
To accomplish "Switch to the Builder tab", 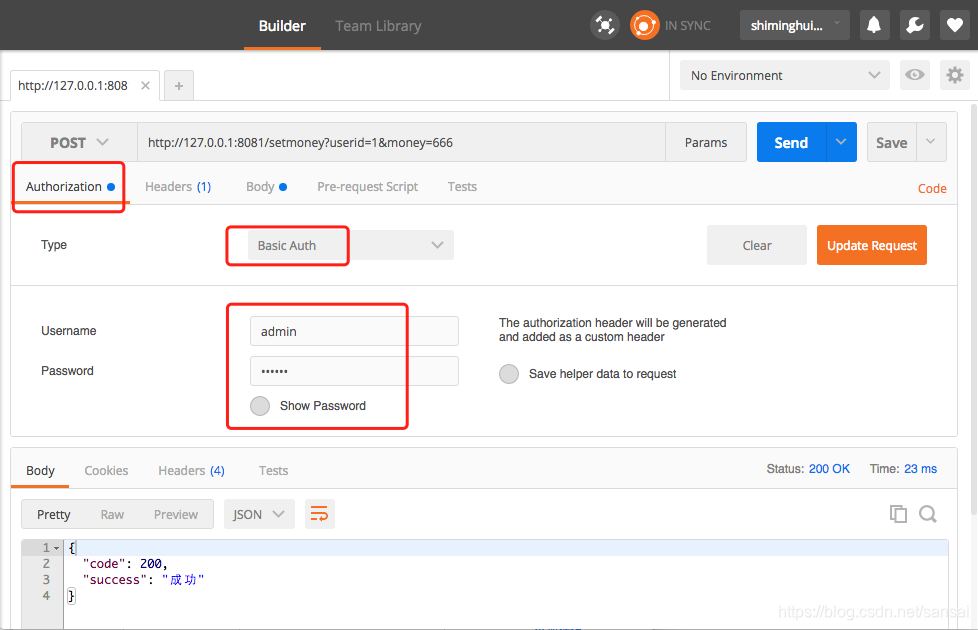I will [x=282, y=26].
